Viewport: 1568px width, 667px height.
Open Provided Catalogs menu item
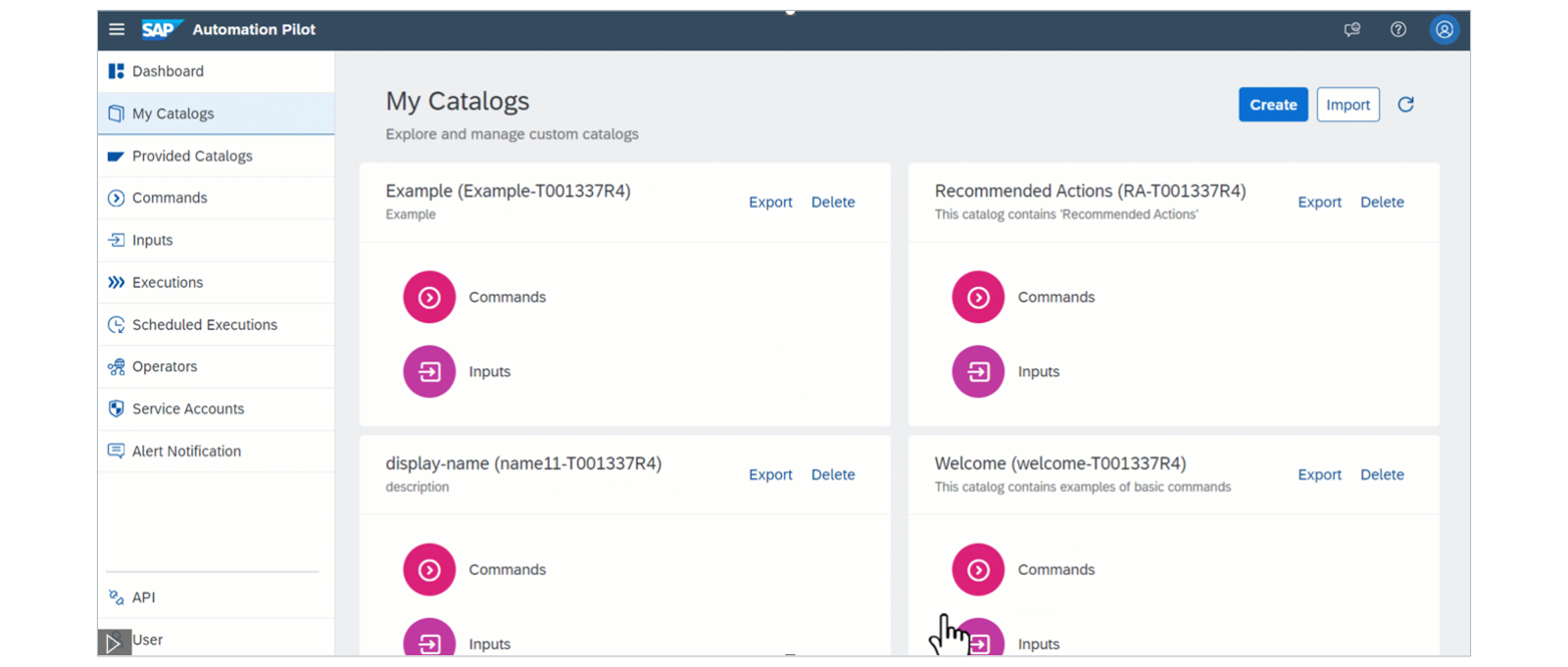pyautogui.click(x=216, y=156)
